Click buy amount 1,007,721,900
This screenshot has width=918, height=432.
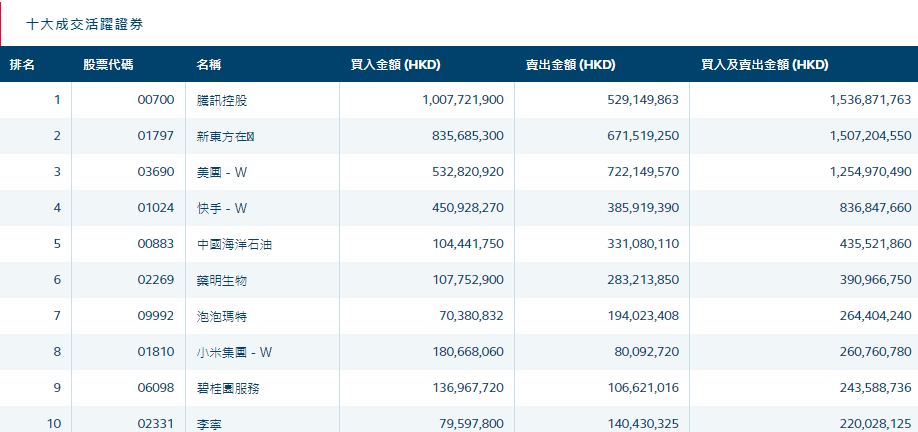pos(463,100)
